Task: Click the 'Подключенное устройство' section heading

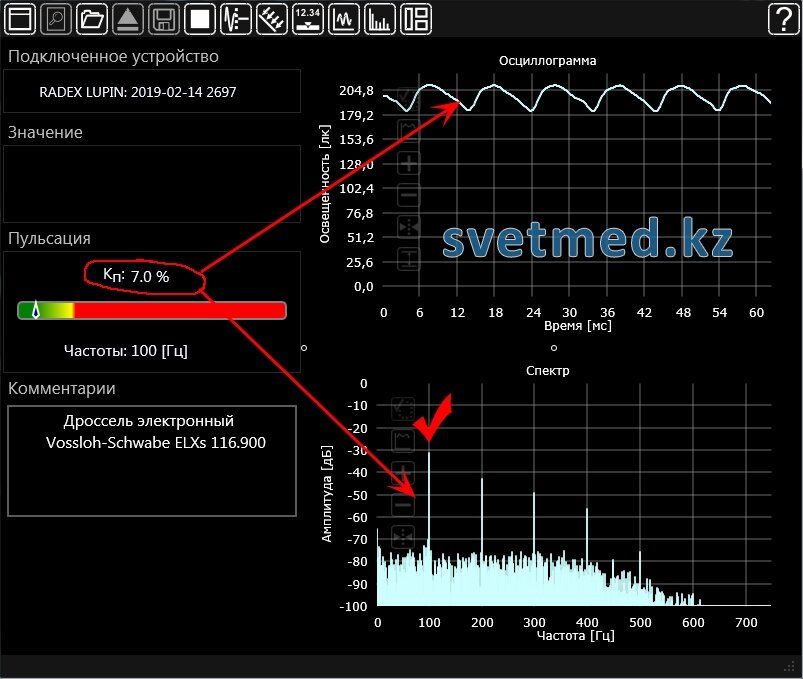Action: click(x=113, y=56)
